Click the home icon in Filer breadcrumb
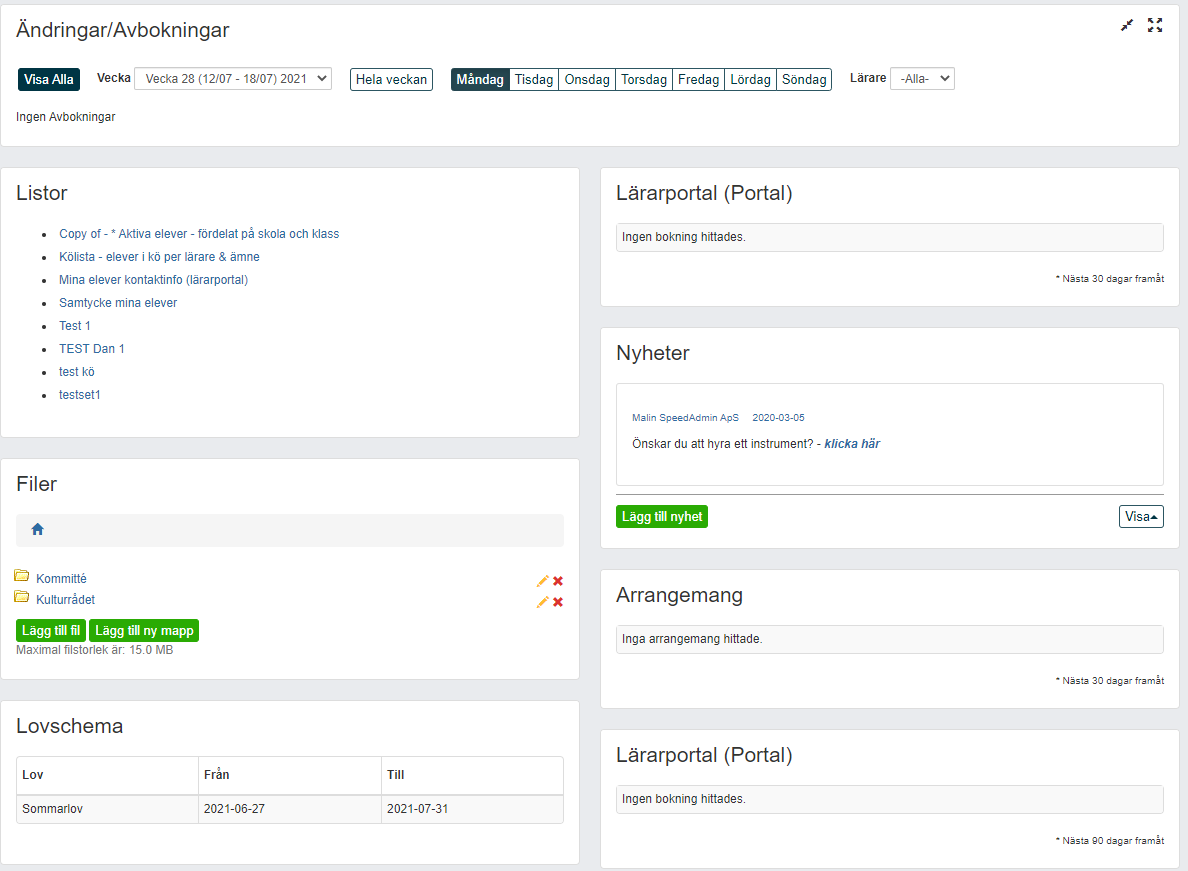 coord(37,530)
